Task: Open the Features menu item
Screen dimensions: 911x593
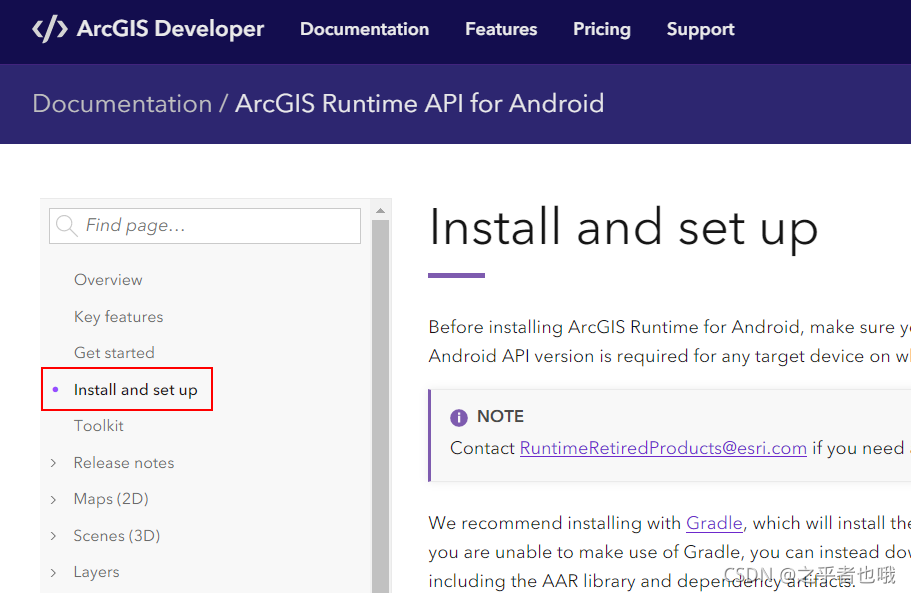Action: coord(501,29)
